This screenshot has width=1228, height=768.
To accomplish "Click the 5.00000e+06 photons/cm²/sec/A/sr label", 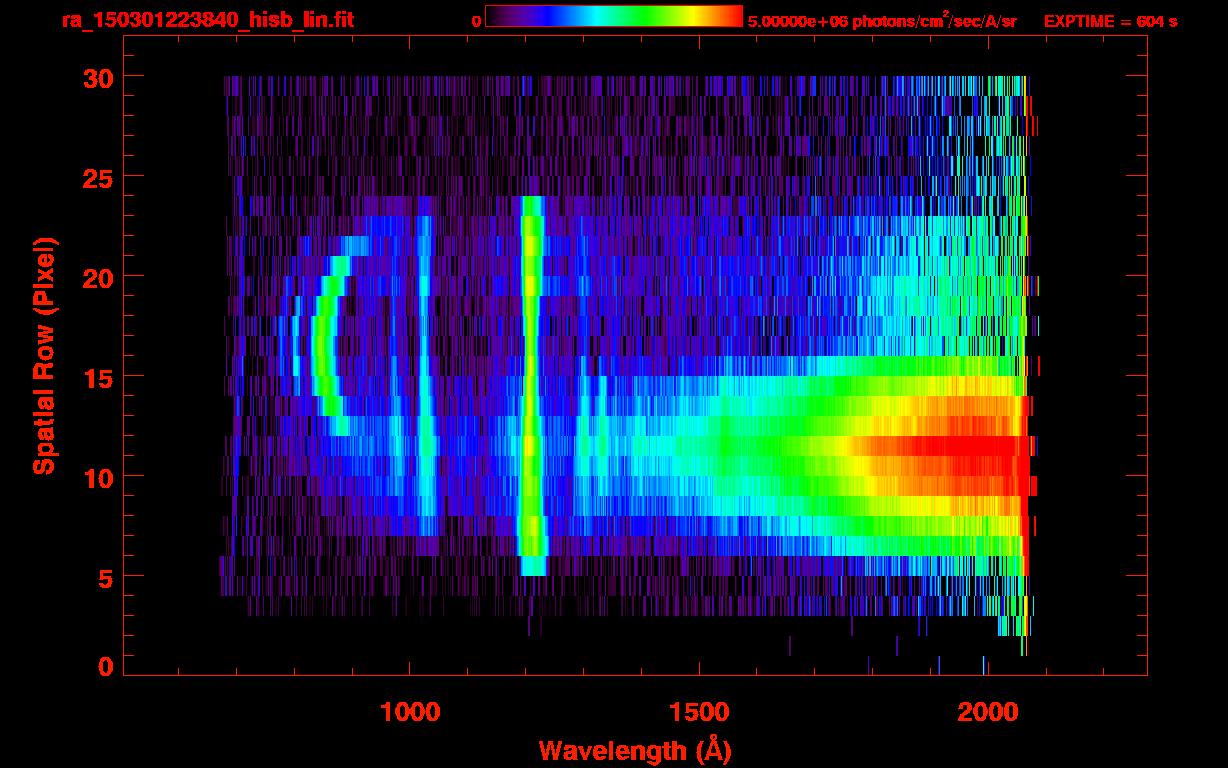I will pyautogui.click(x=882, y=20).
